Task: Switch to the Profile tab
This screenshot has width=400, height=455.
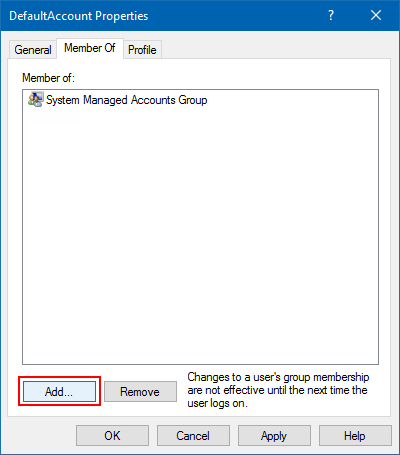Action: point(142,50)
